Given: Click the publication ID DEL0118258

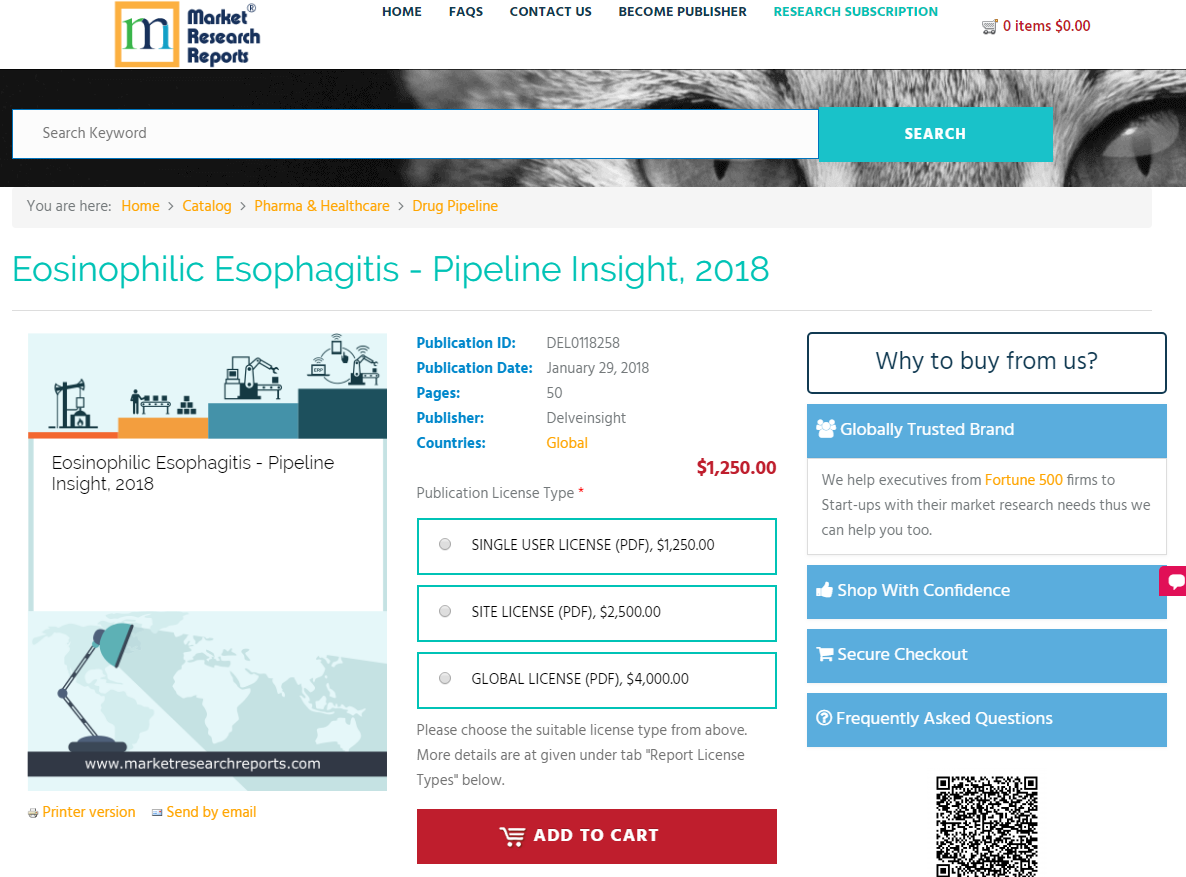Looking at the screenshot, I should [582, 343].
